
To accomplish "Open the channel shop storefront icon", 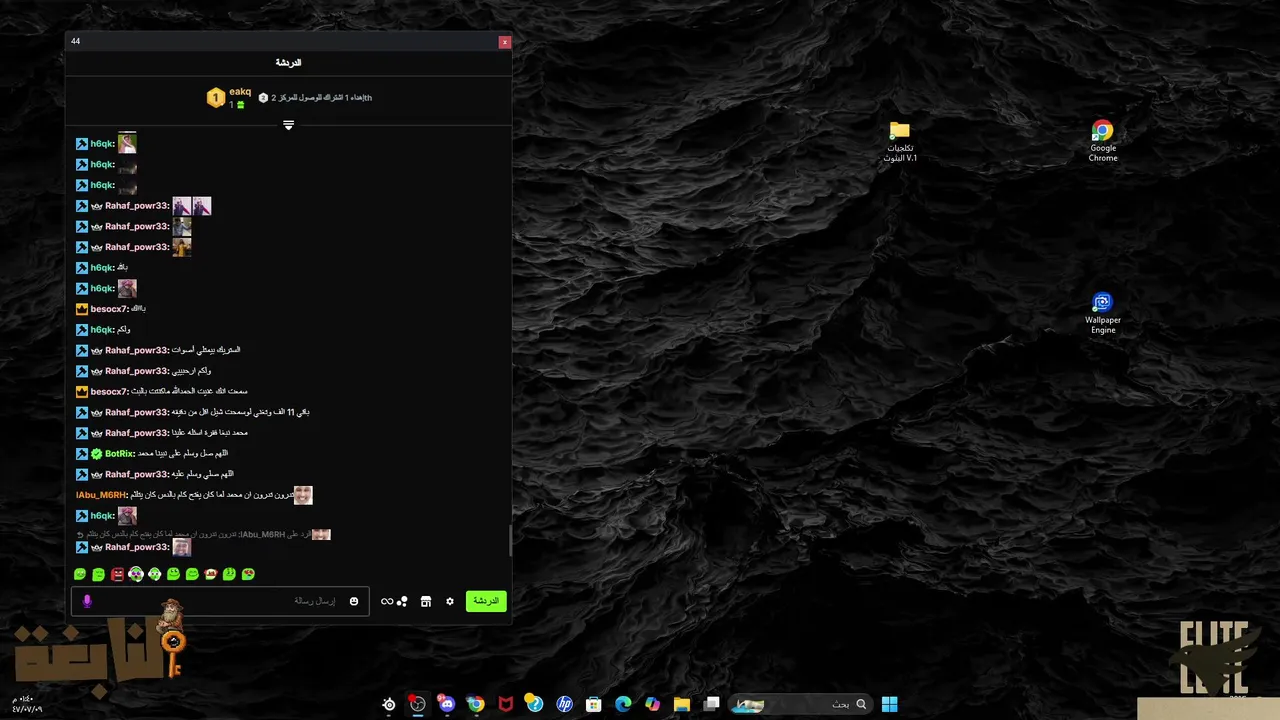I will [426, 601].
